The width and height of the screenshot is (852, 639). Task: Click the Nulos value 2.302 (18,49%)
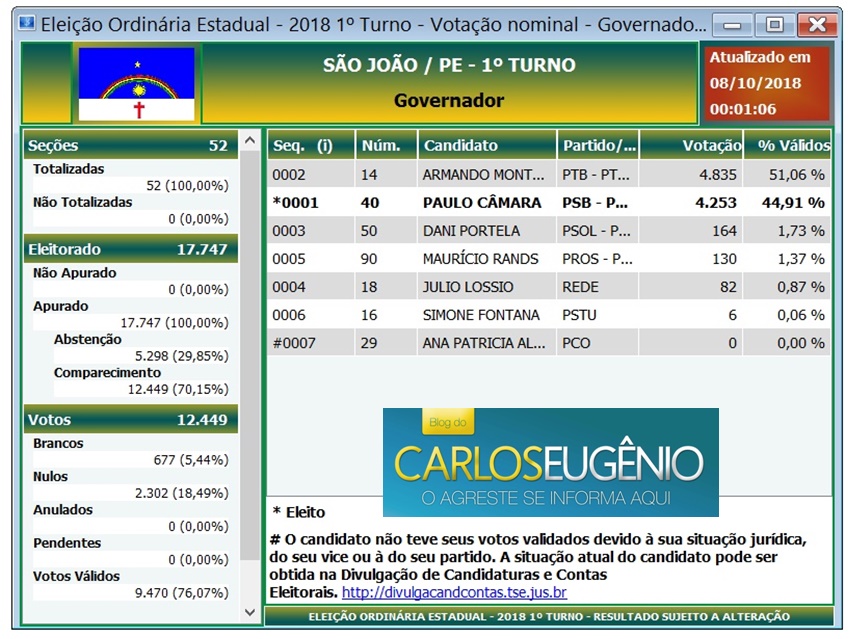click(182, 493)
